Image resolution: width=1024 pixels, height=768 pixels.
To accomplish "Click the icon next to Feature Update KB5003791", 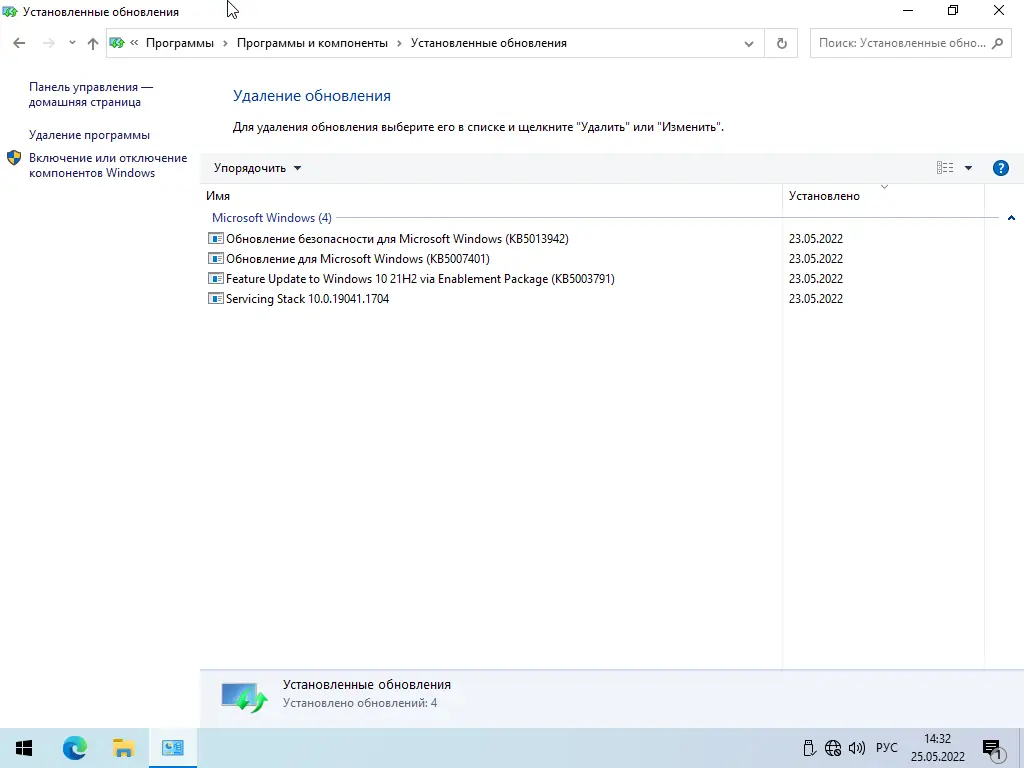I will 216,278.
